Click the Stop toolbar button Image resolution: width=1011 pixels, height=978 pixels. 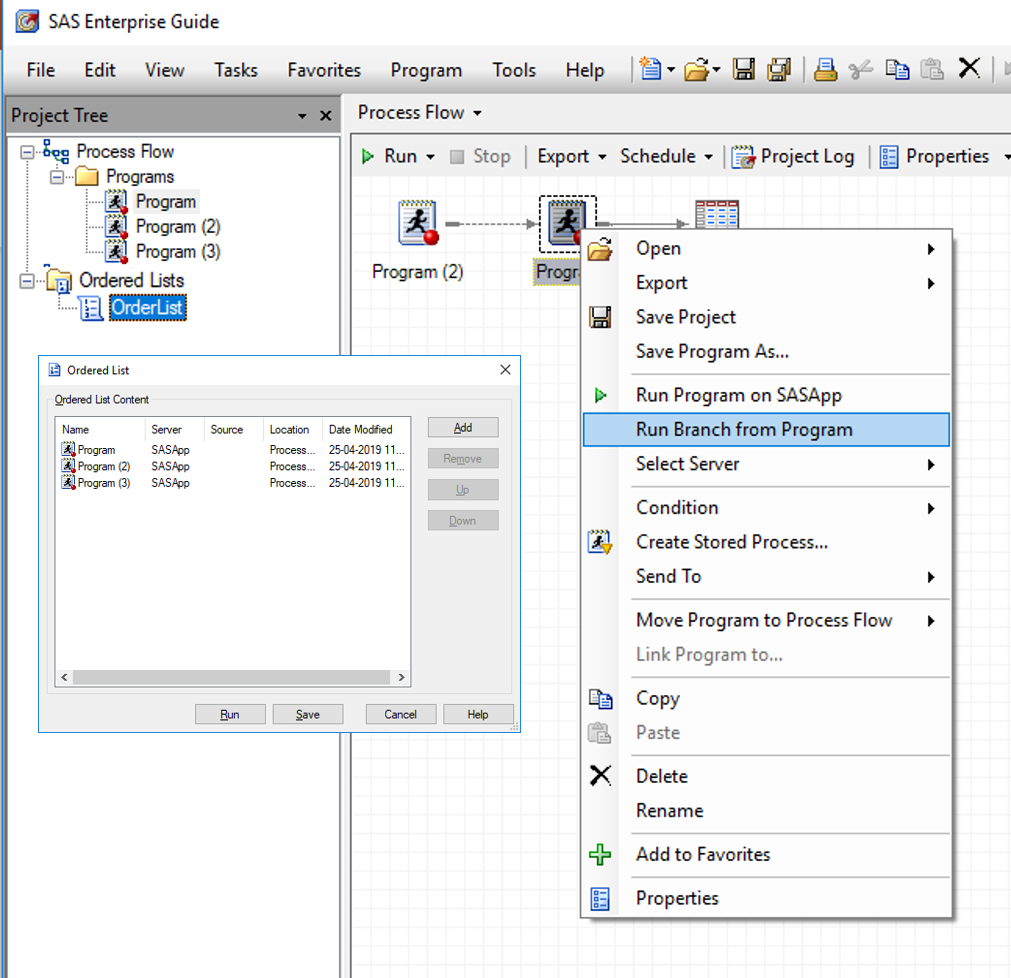[x=480, y=156]
